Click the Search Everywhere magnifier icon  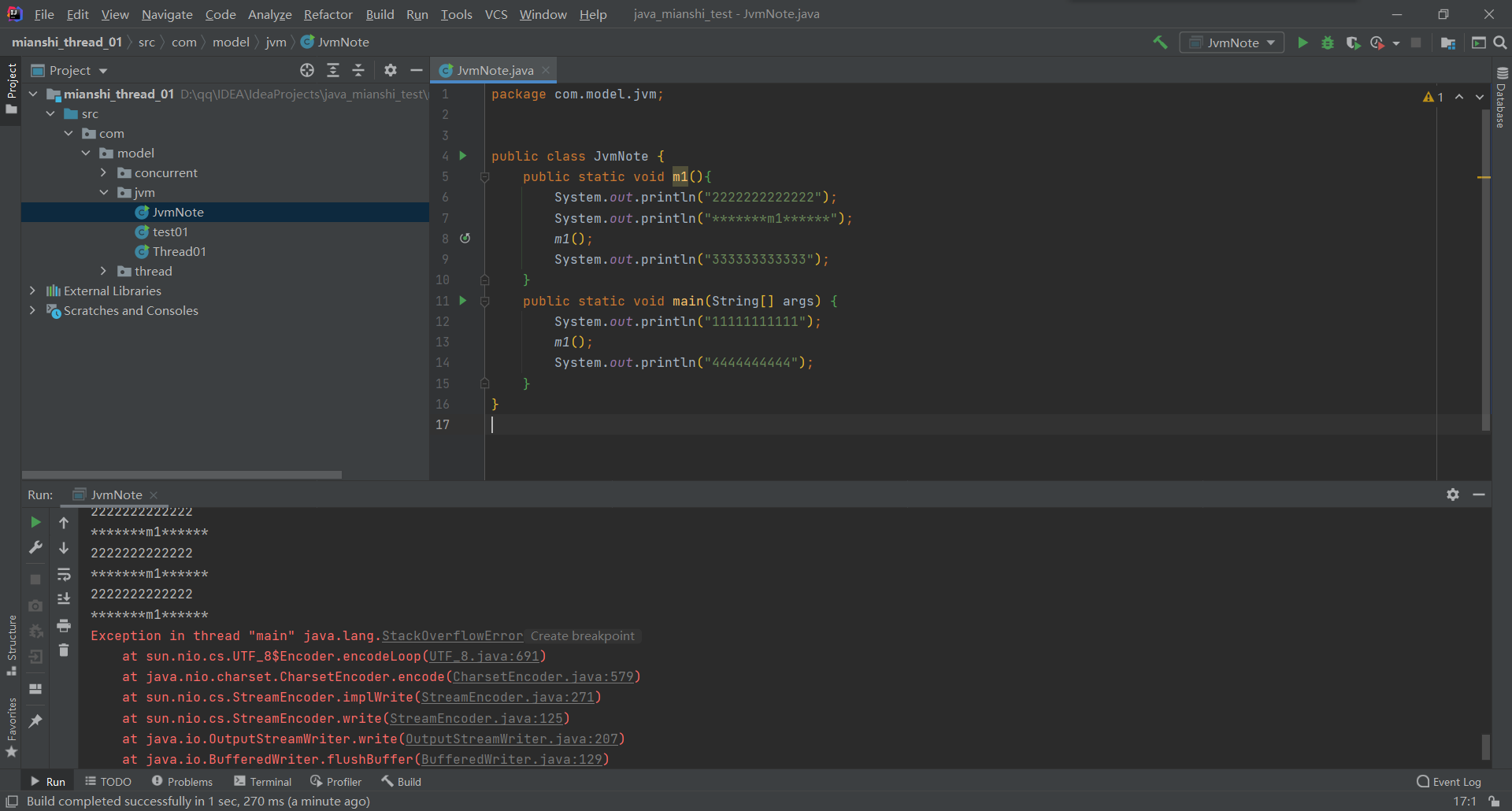point(1500,43)
